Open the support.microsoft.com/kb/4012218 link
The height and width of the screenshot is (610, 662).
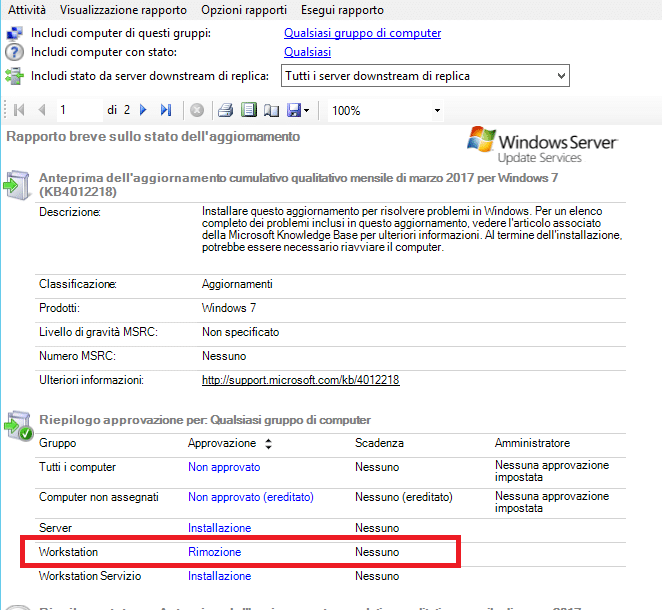pos(301,380)
